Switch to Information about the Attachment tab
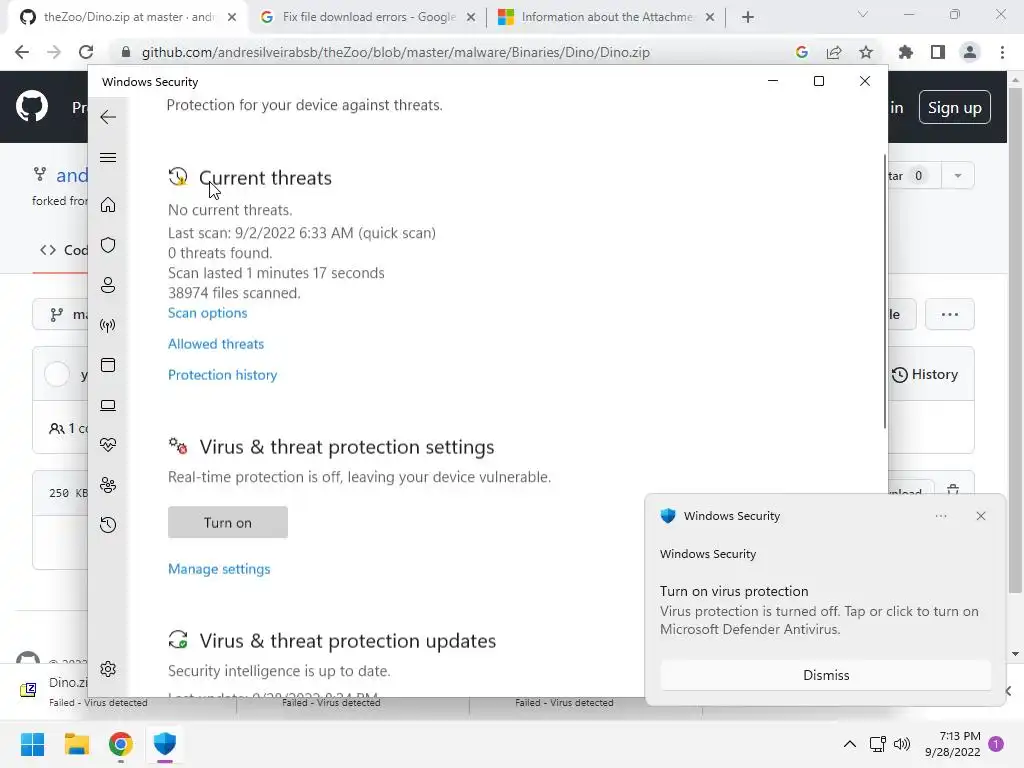This screenshot has width=1024, height=768. [606, 17]
